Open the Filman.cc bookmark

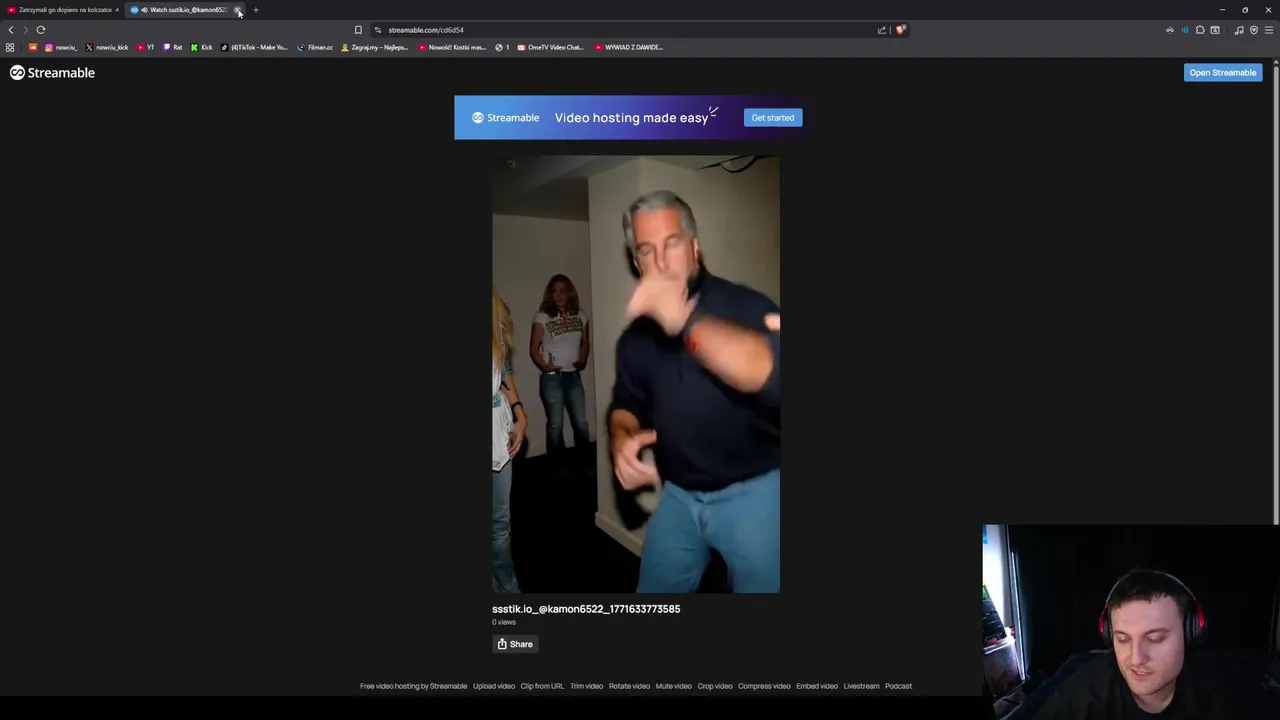[315, 47]
